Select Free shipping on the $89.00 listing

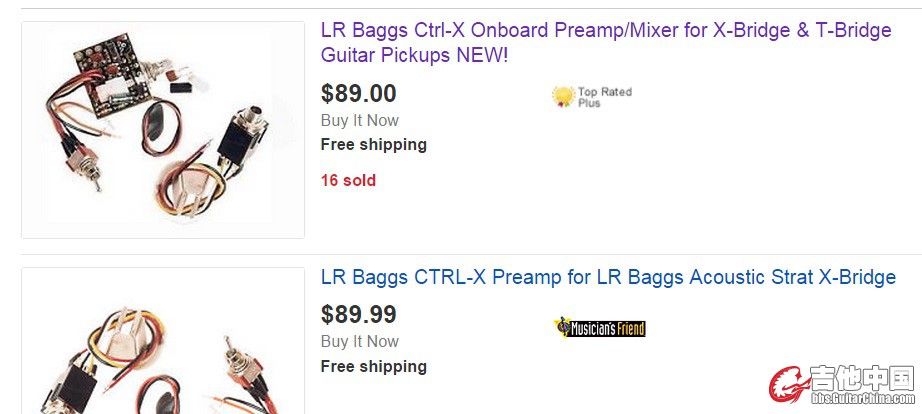click(373, 144)
